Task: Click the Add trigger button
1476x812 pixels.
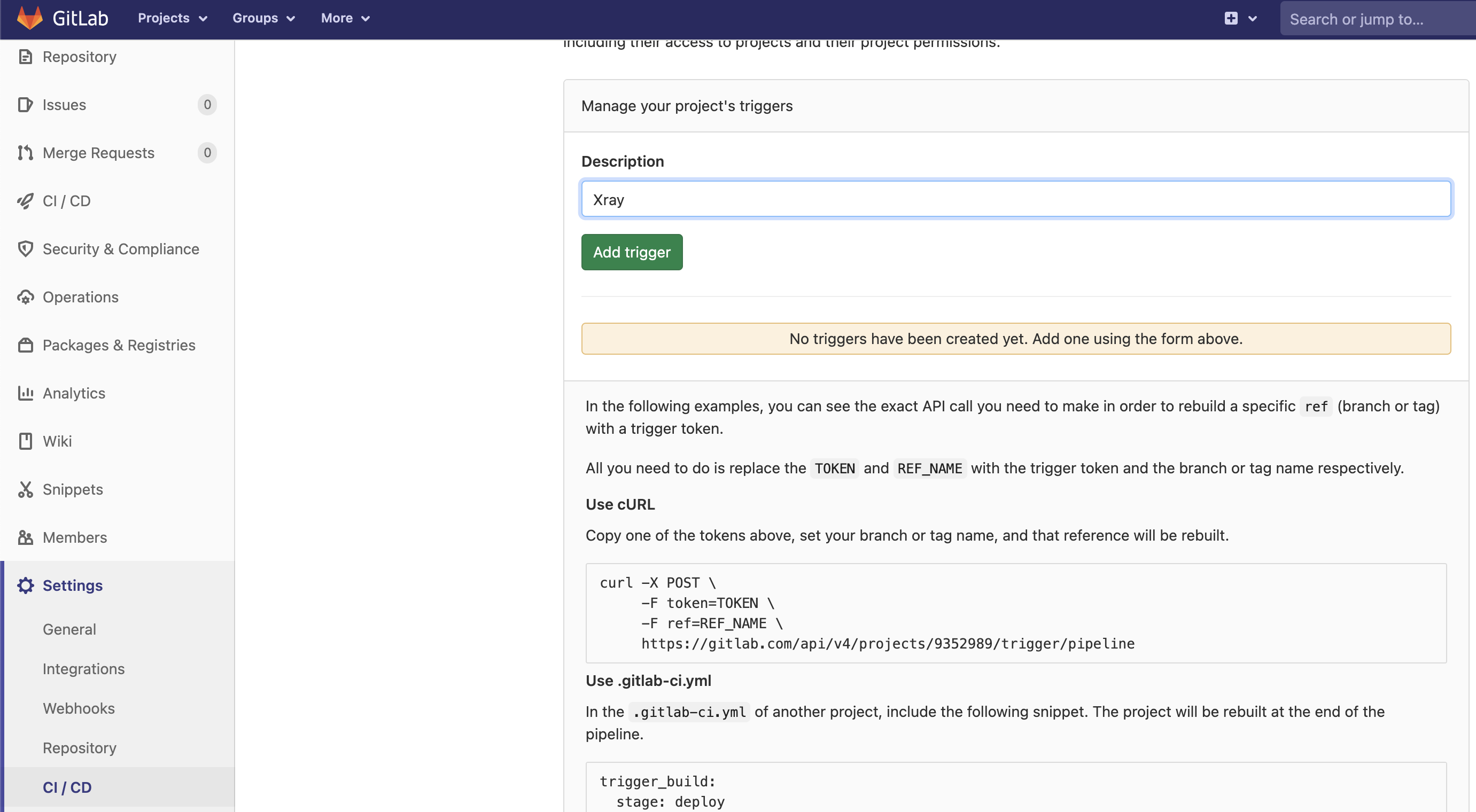Action: coord(632,252)
